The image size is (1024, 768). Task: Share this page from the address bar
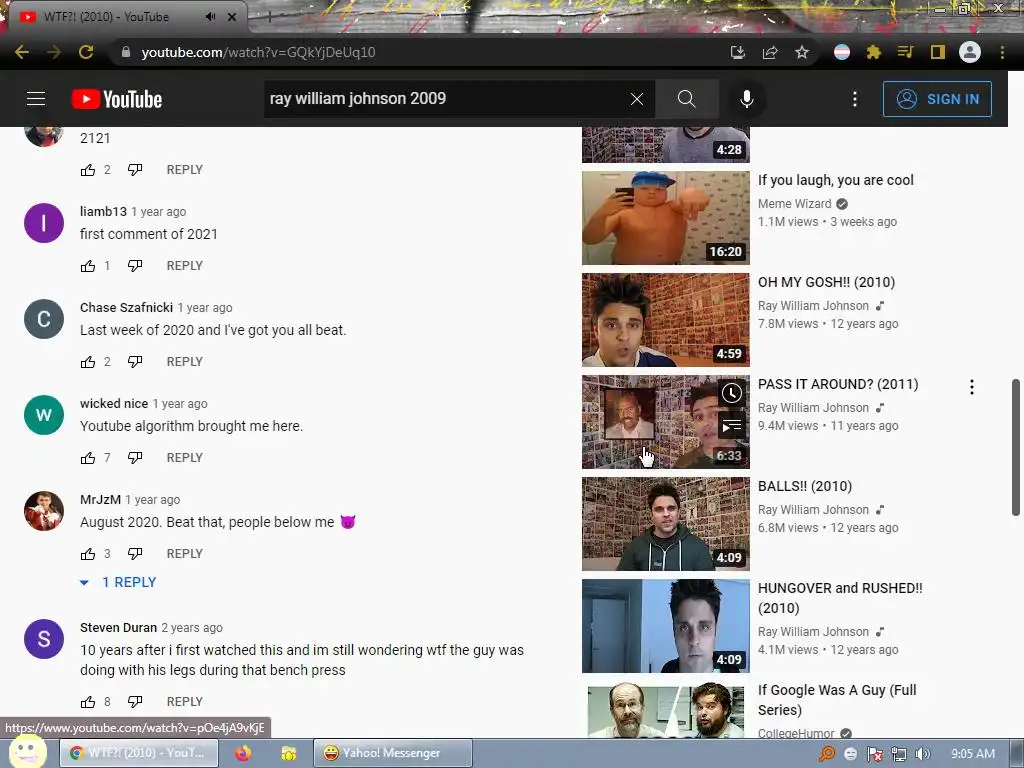(x=770, y=52)
